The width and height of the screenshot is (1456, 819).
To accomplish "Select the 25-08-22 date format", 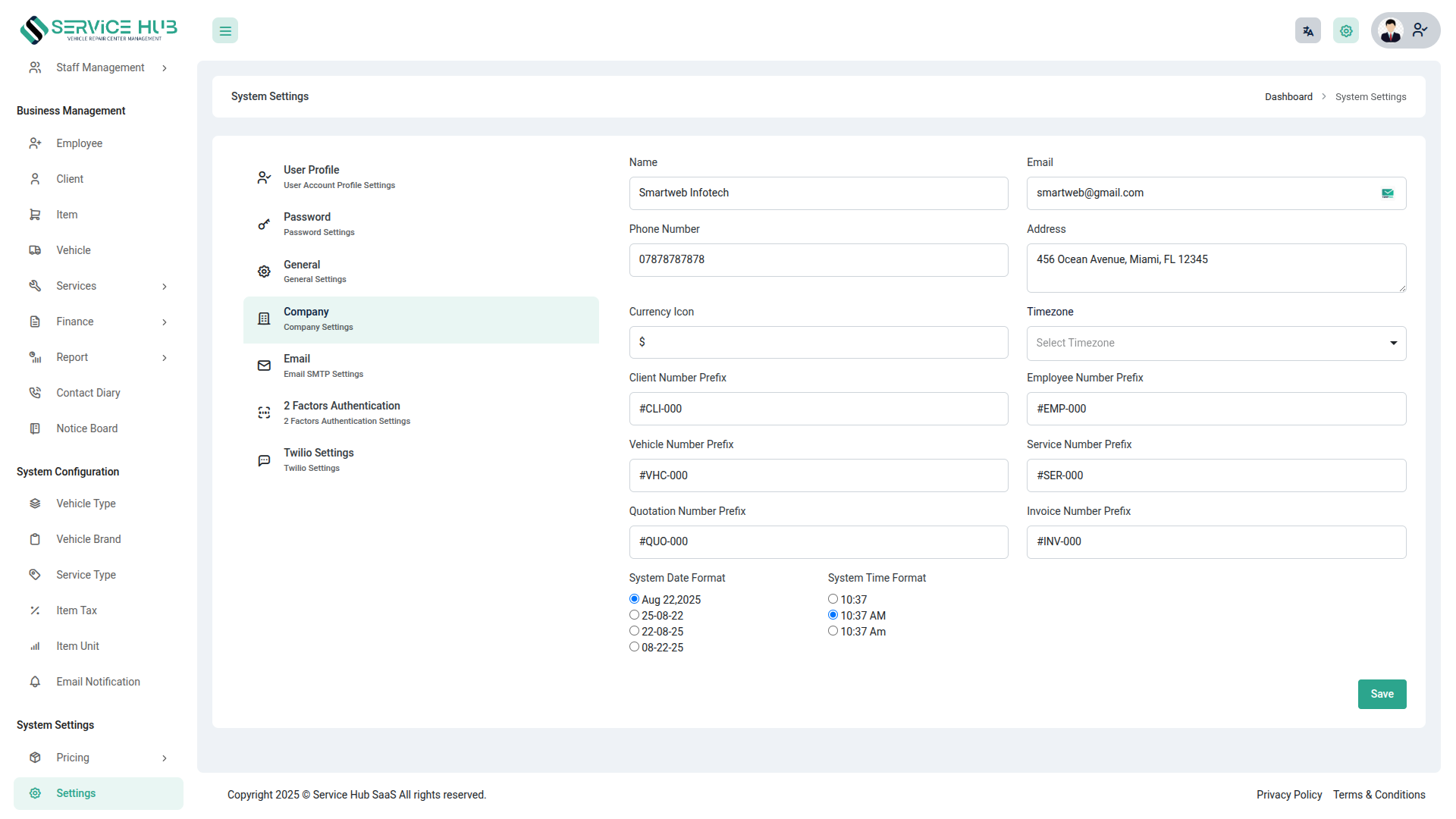I will click(634, 615).
